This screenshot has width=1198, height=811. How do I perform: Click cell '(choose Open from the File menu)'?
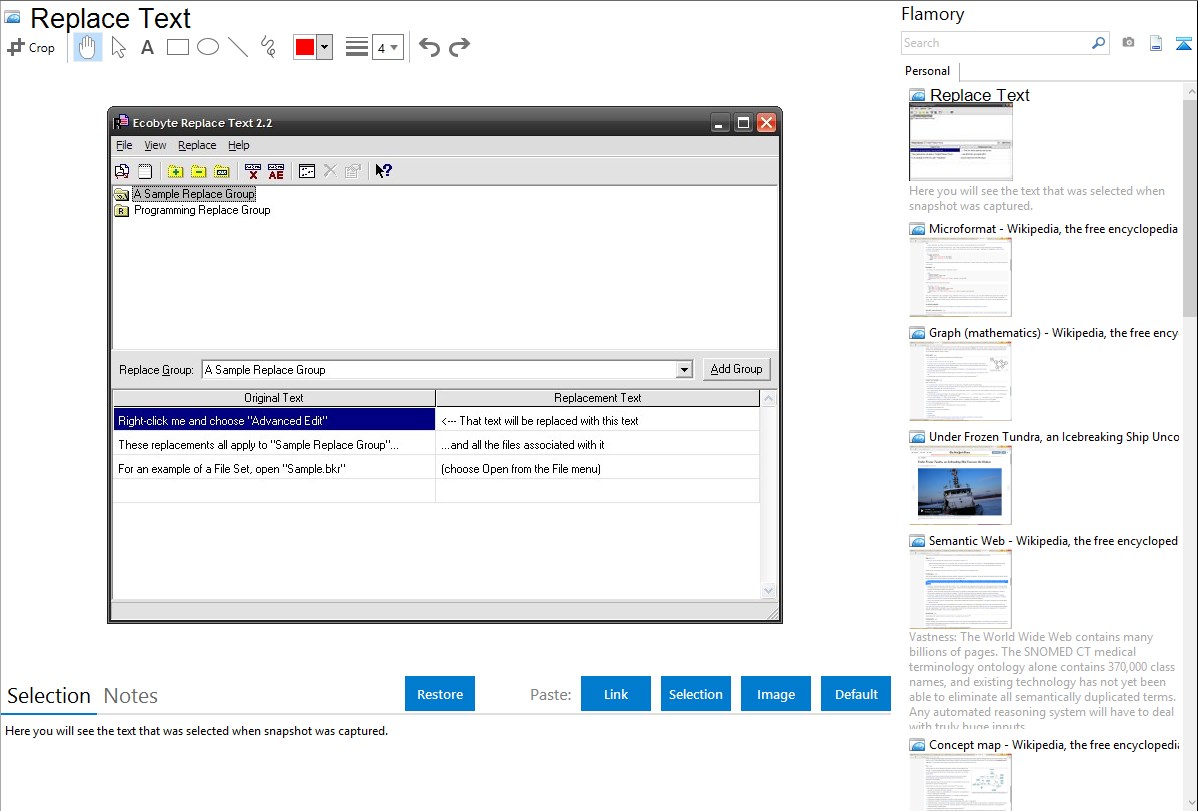[597, 469]
